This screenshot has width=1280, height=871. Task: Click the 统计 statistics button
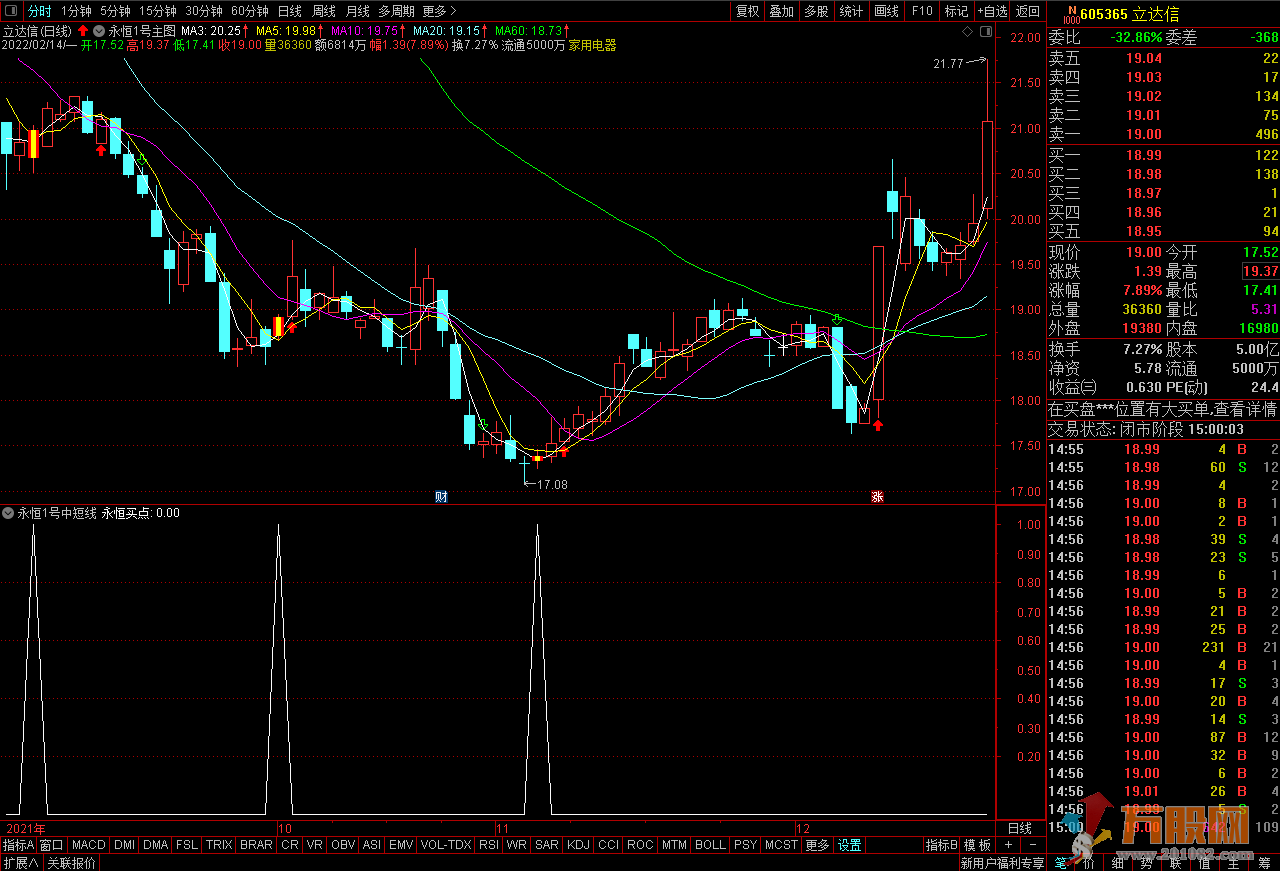pyautogui.click(x=851, y=11)
